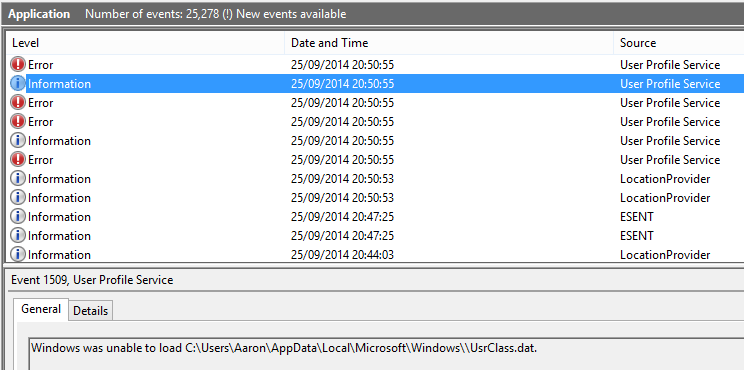Select second LocationProvider event at 20:50:53
744x370 pixels.
375,197
